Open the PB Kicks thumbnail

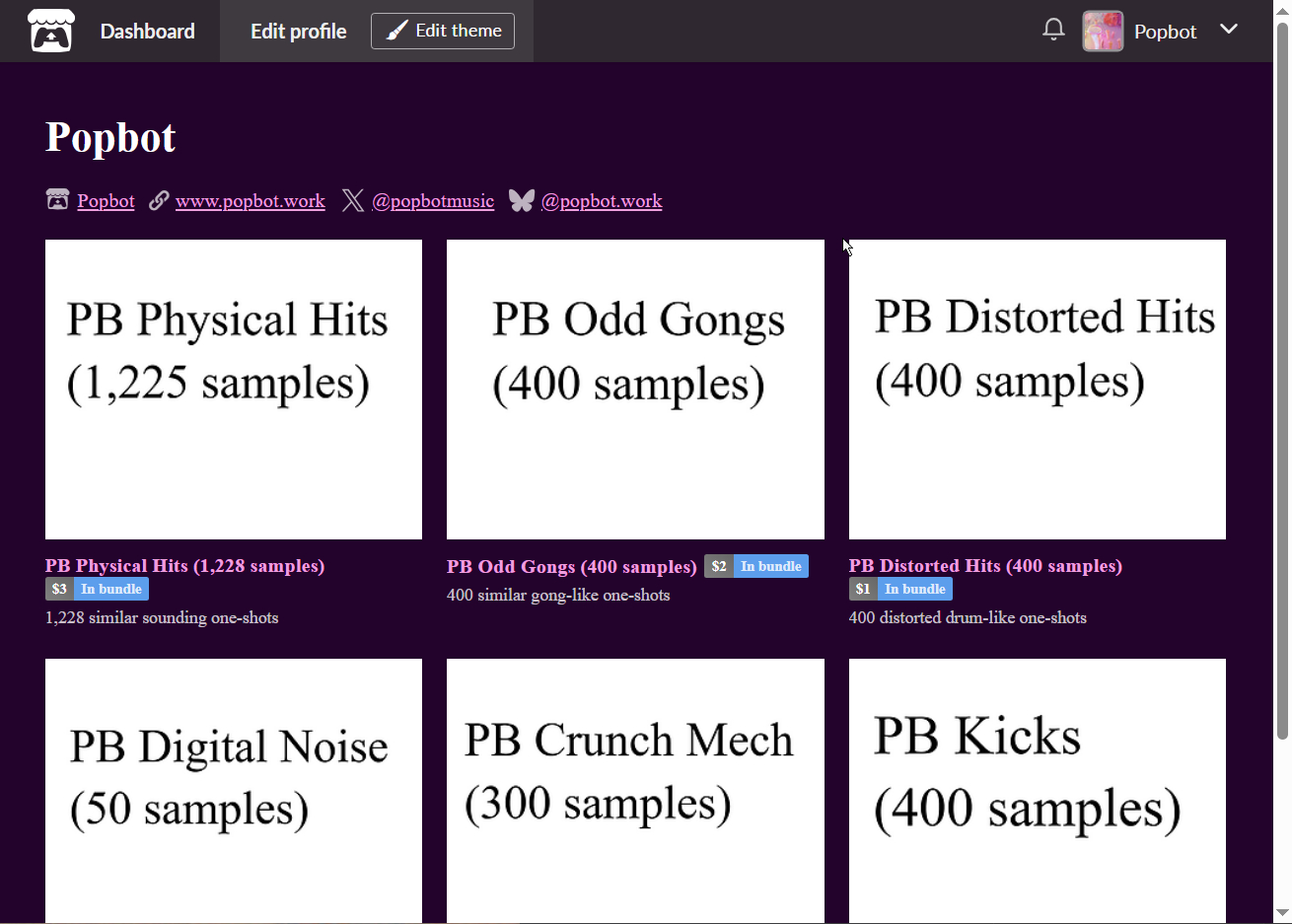1037,789
